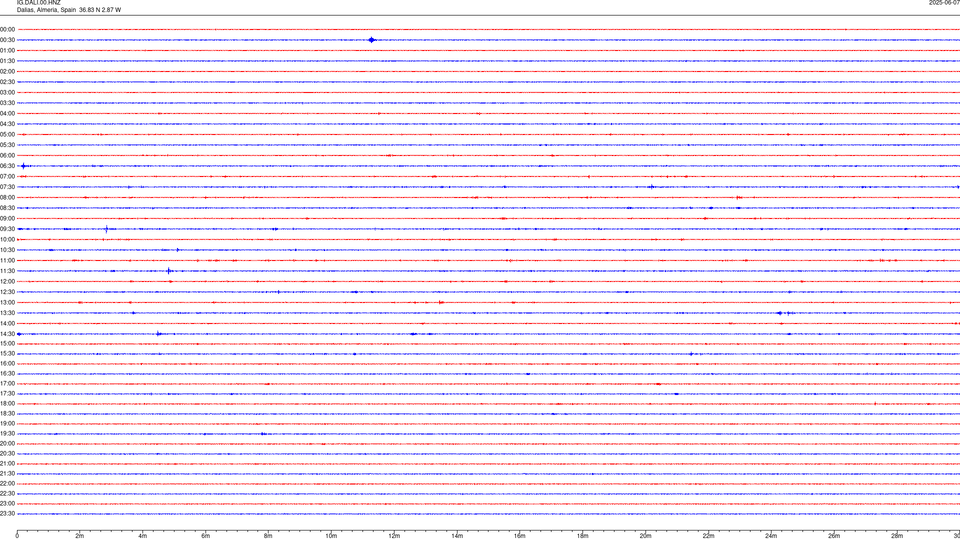Click the 26m tick label on the time axis
The image size is (960, 540).
click(x=834, y=536)
